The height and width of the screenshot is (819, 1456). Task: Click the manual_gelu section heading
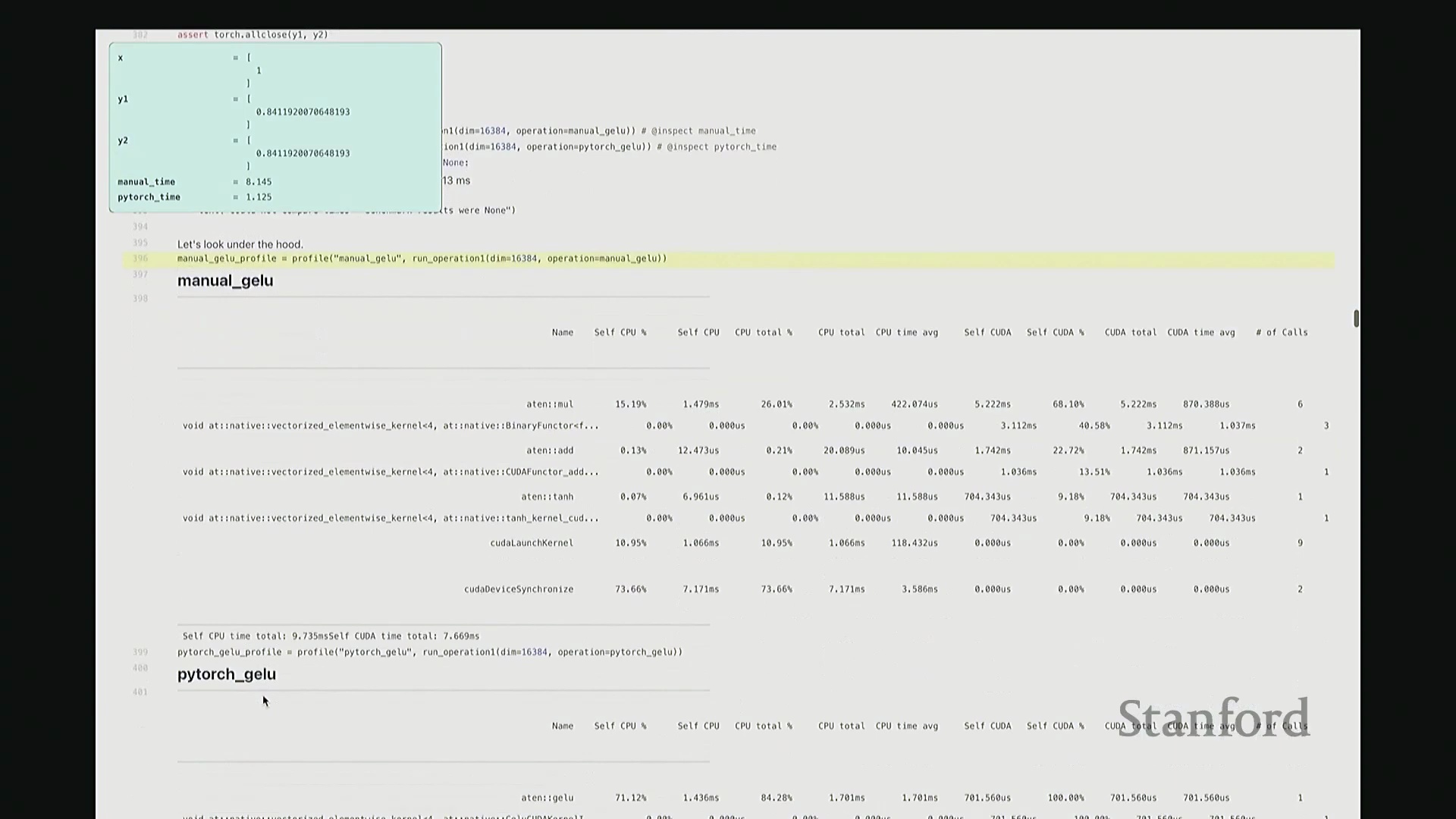pyautogui.click(x=225, y=281)
